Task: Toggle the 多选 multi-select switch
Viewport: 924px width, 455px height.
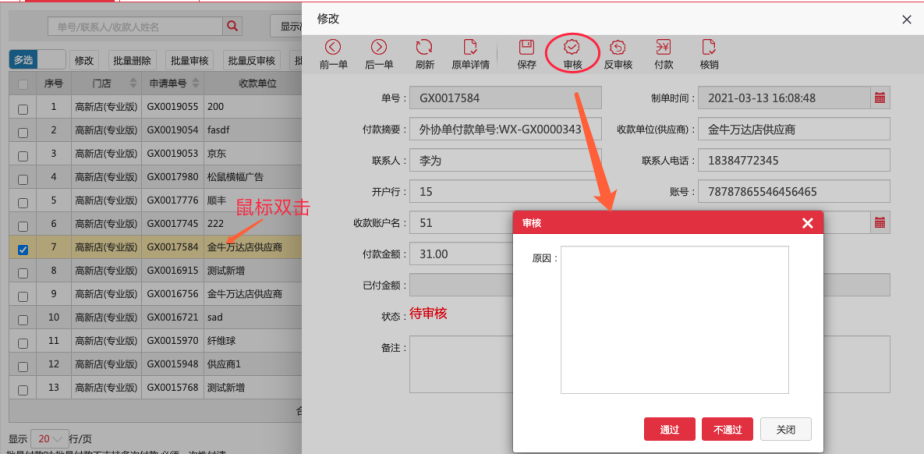Action: click(x=37, y=60)
